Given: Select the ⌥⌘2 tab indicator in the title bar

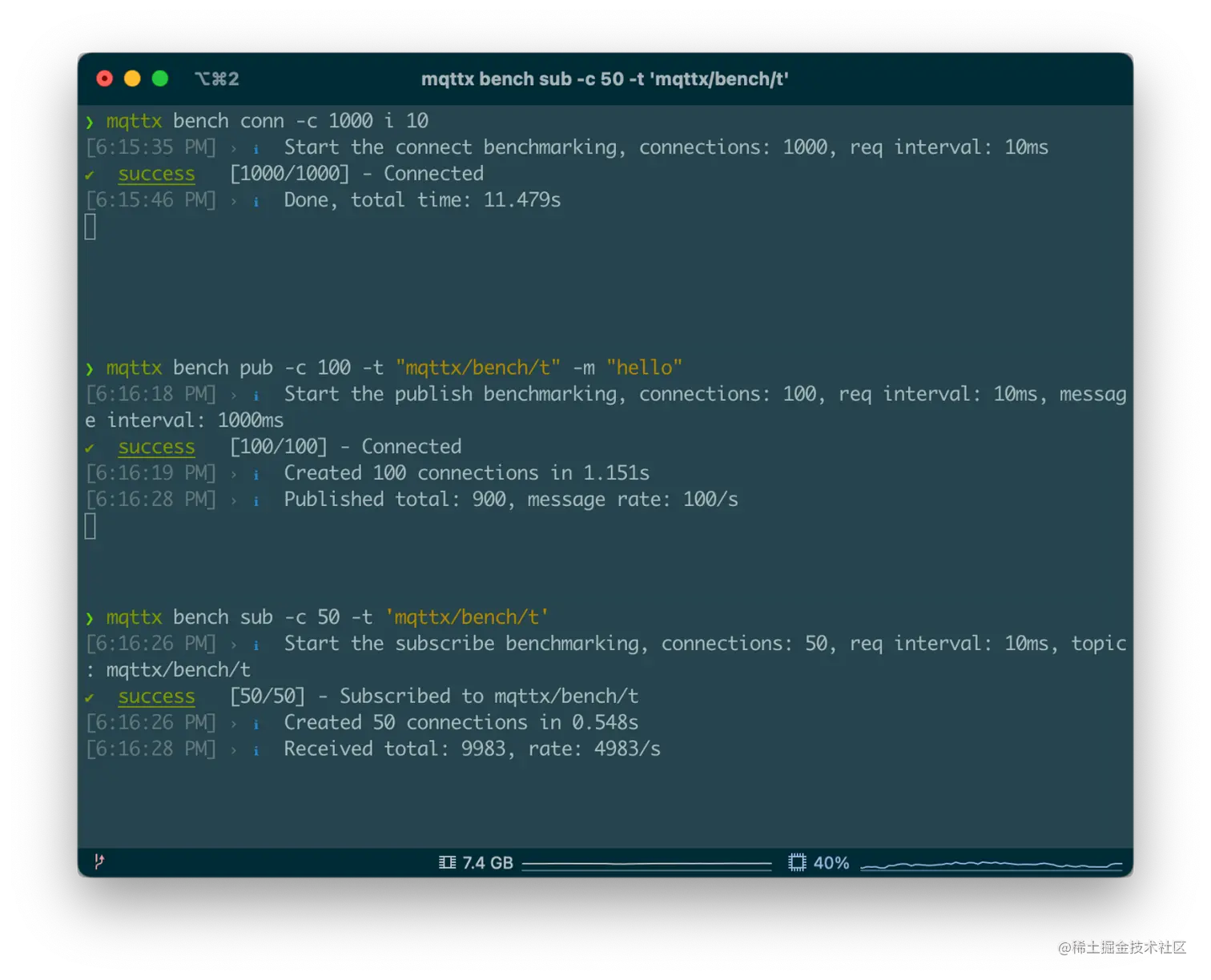Looking at the screenshot, I should pyautogui.click(x=216, y=78).
